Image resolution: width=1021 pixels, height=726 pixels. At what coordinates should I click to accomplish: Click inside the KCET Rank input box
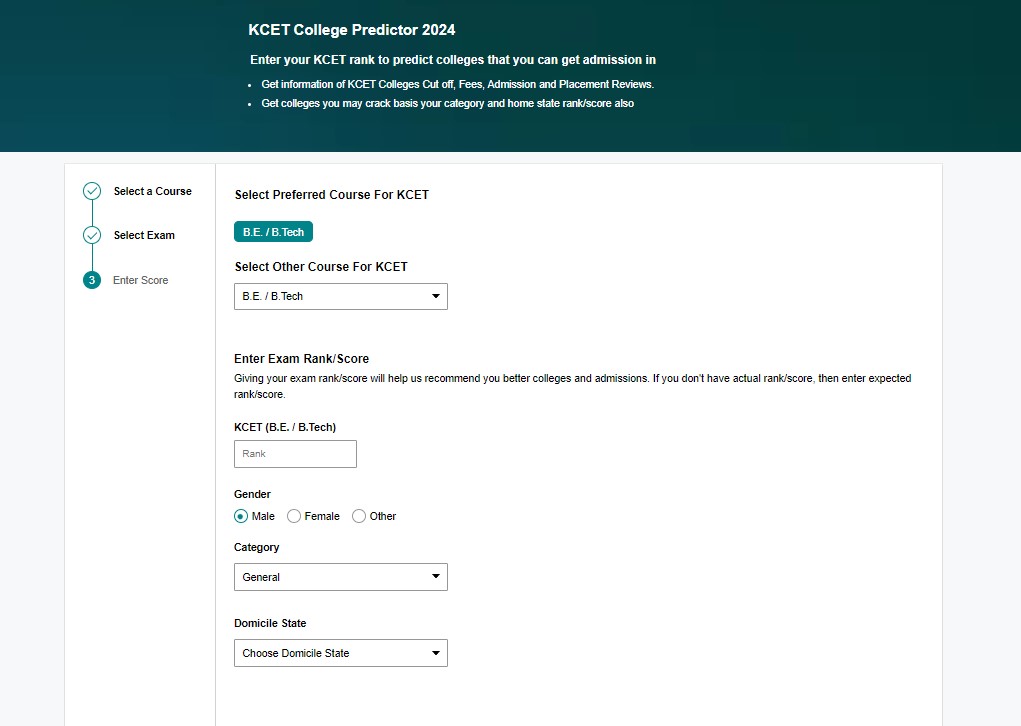tap(294, 453)
